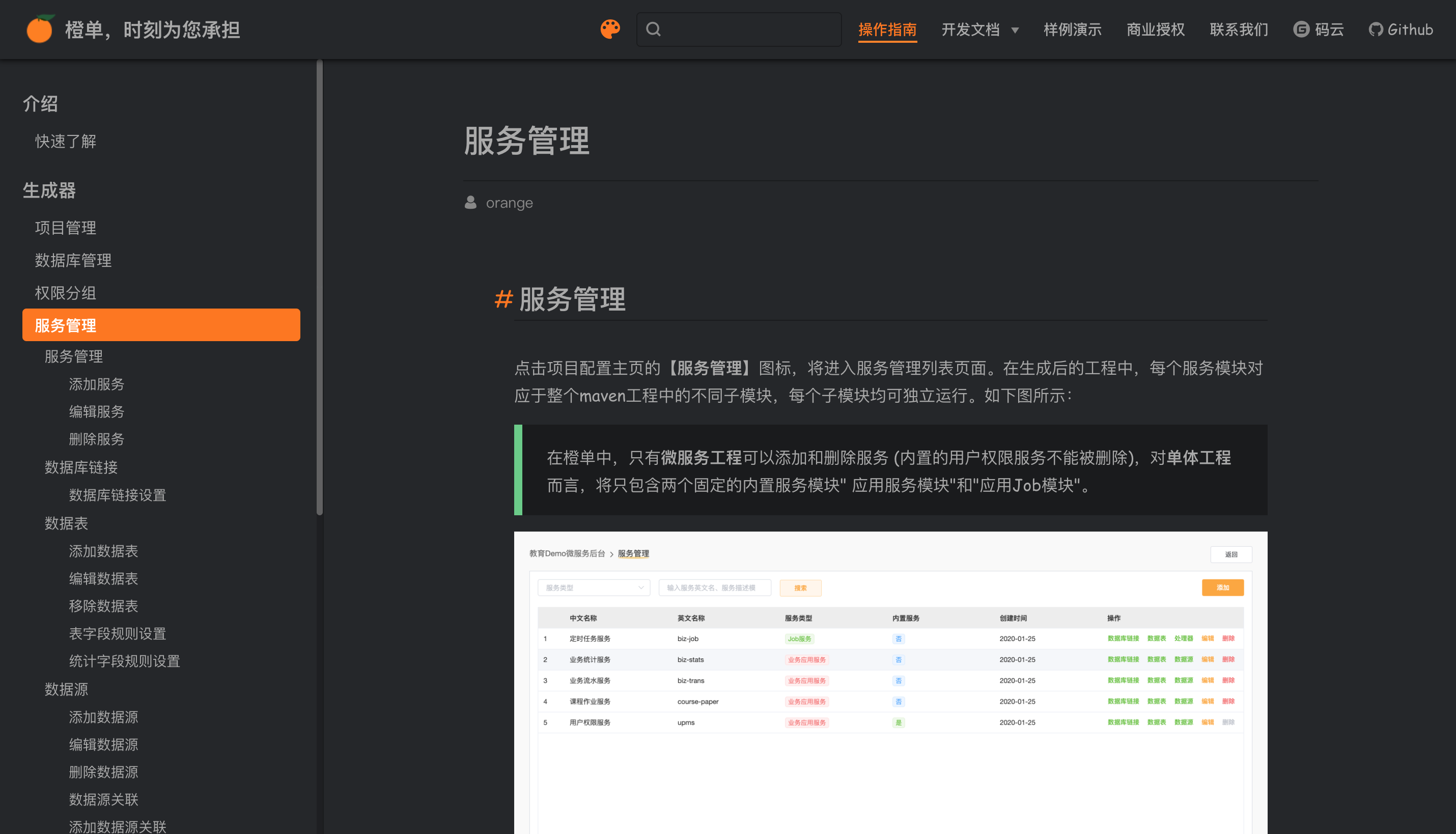The height and width of the screenshot is (834, 1456).
Task: Click the sidebar vertical scrollbar
Action: (x=320, y=286)
